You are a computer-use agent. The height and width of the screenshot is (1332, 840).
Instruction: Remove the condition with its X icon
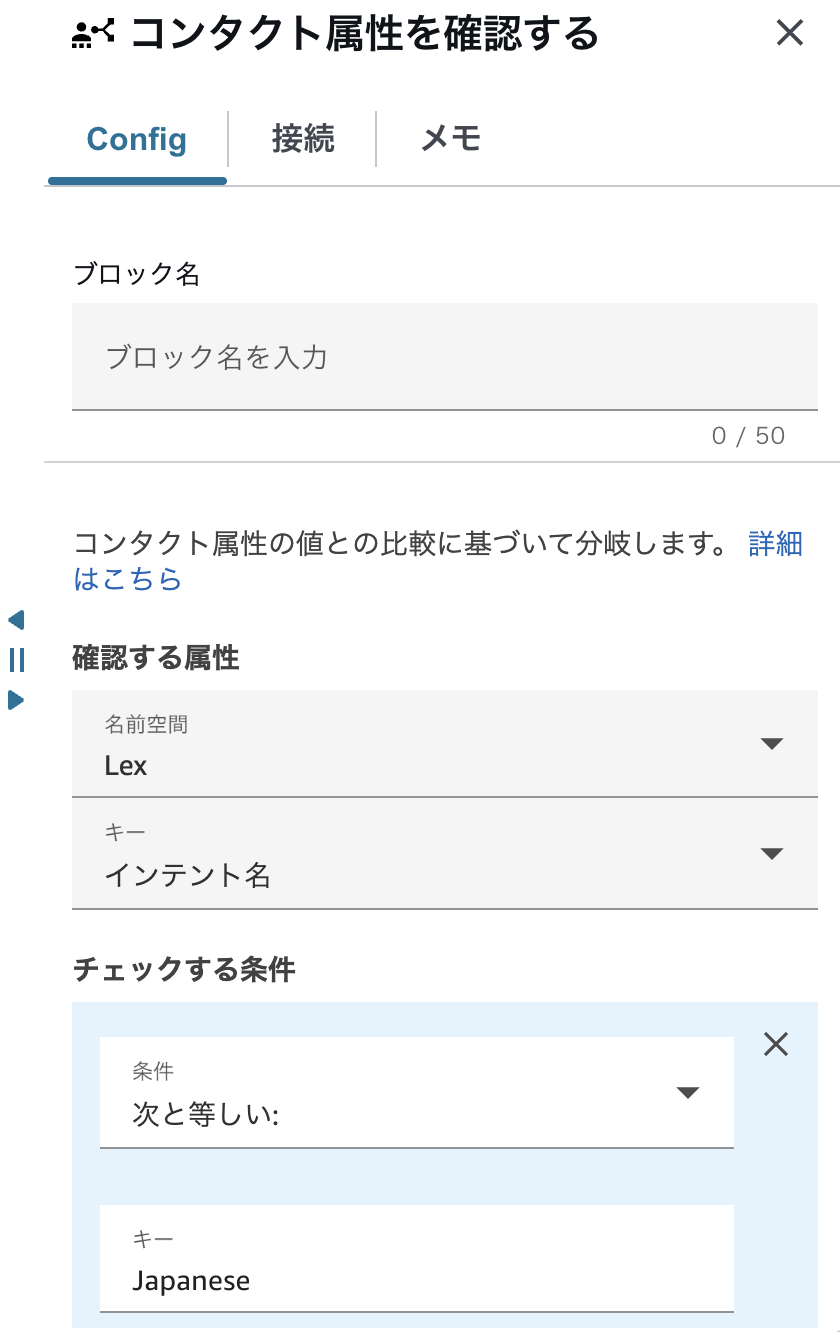[776, 1044]
